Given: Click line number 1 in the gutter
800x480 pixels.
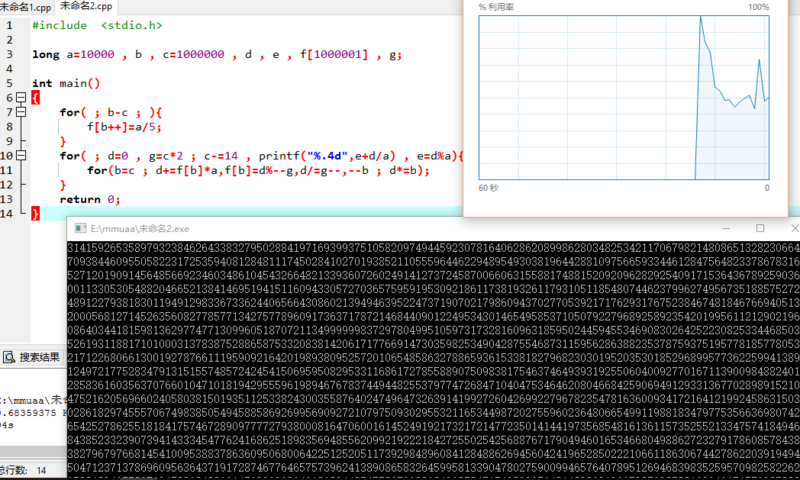Looking at the screenshot, I should click(x=9, y=26).
